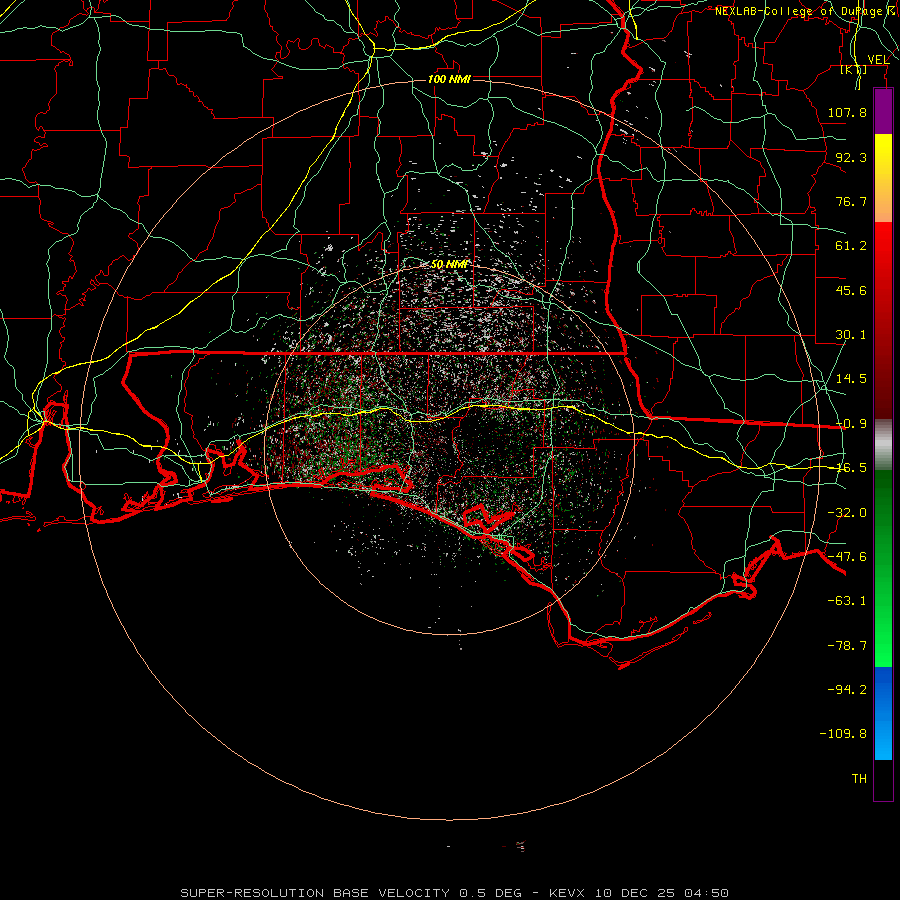The image size is (900, 900).
Task: Click the -78.7 legend value
Action: point(847,646)
